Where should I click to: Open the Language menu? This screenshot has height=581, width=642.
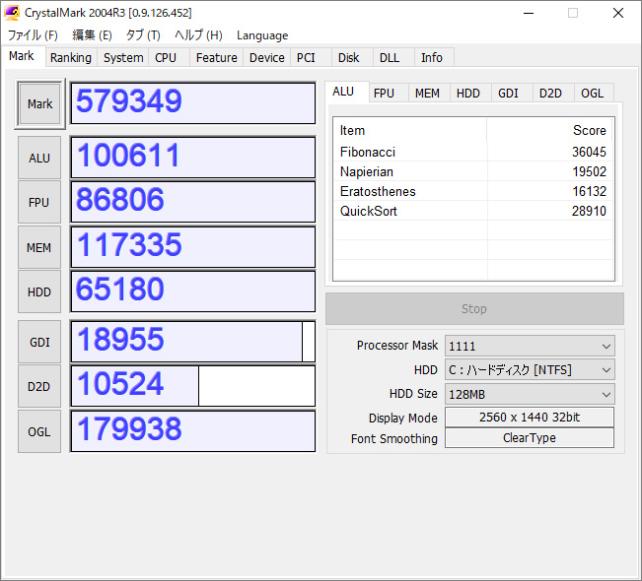point(262,36)
